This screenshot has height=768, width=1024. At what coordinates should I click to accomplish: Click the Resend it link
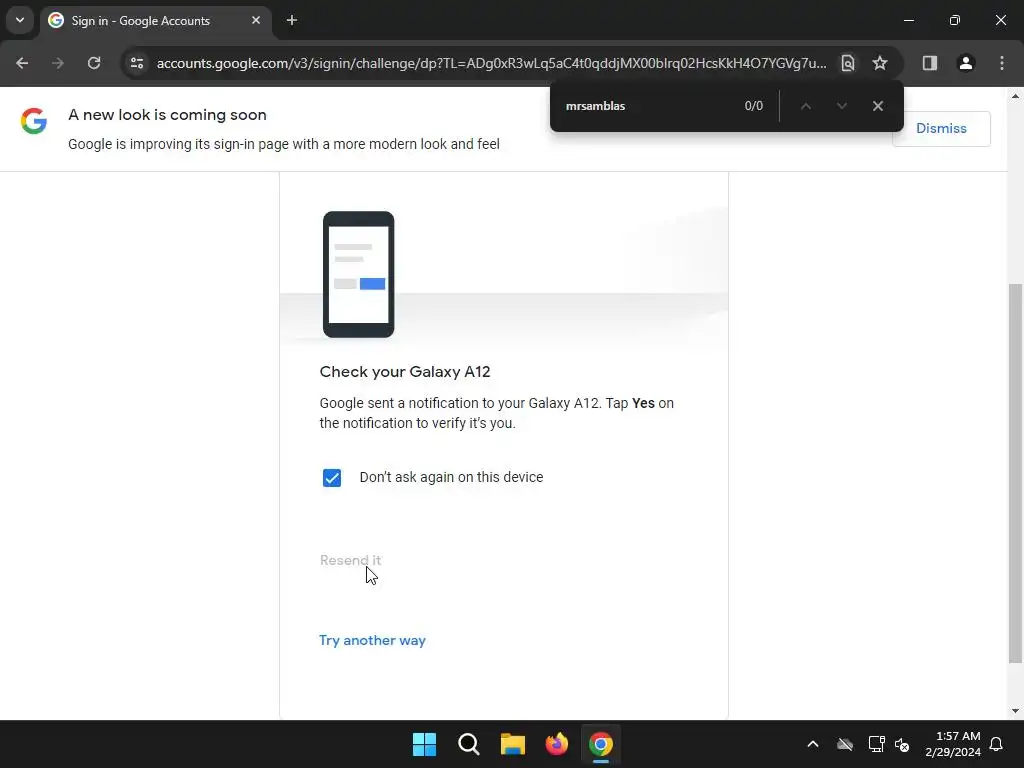pos(350,560)
